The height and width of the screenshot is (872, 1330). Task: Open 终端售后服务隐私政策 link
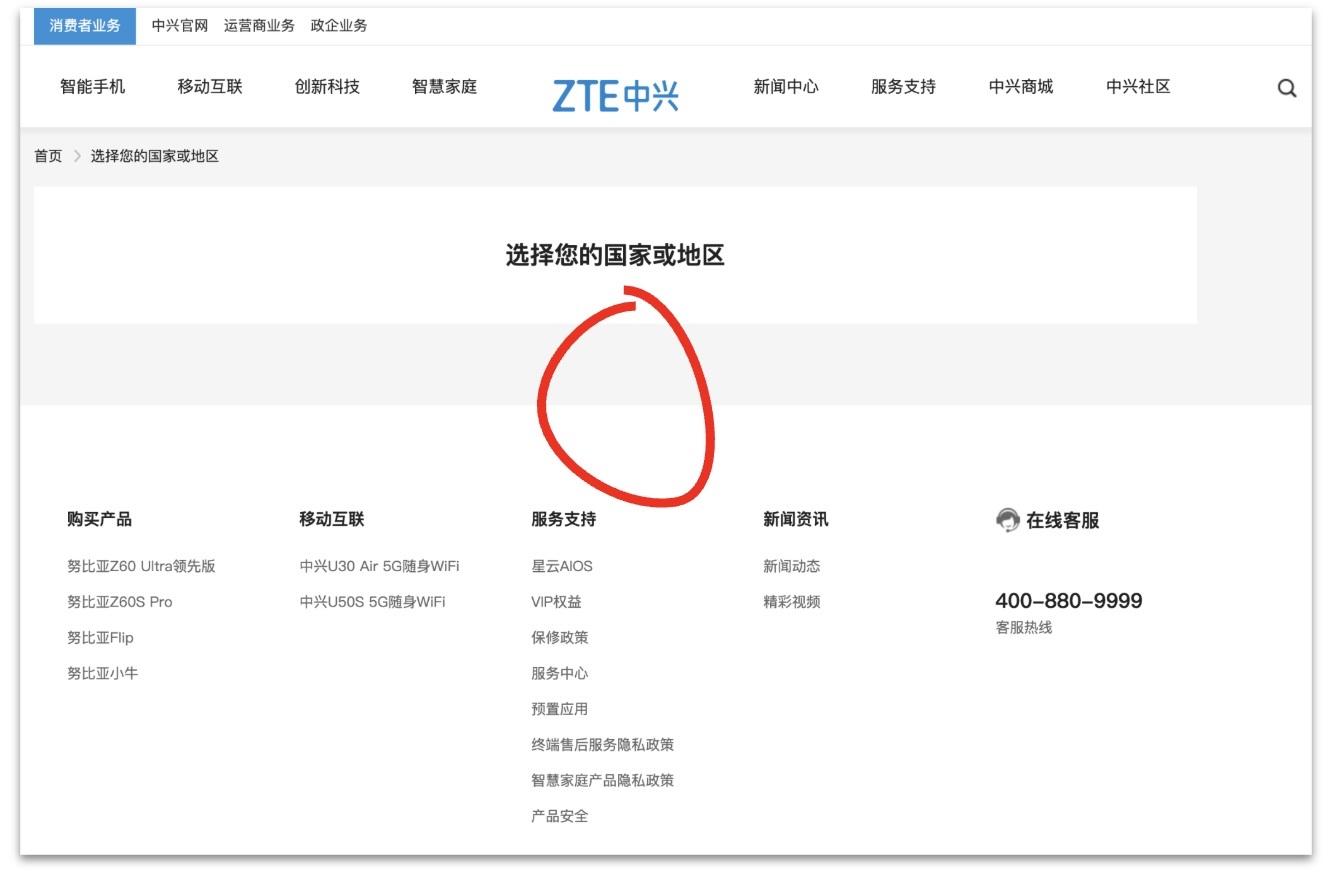click(603, 745)
